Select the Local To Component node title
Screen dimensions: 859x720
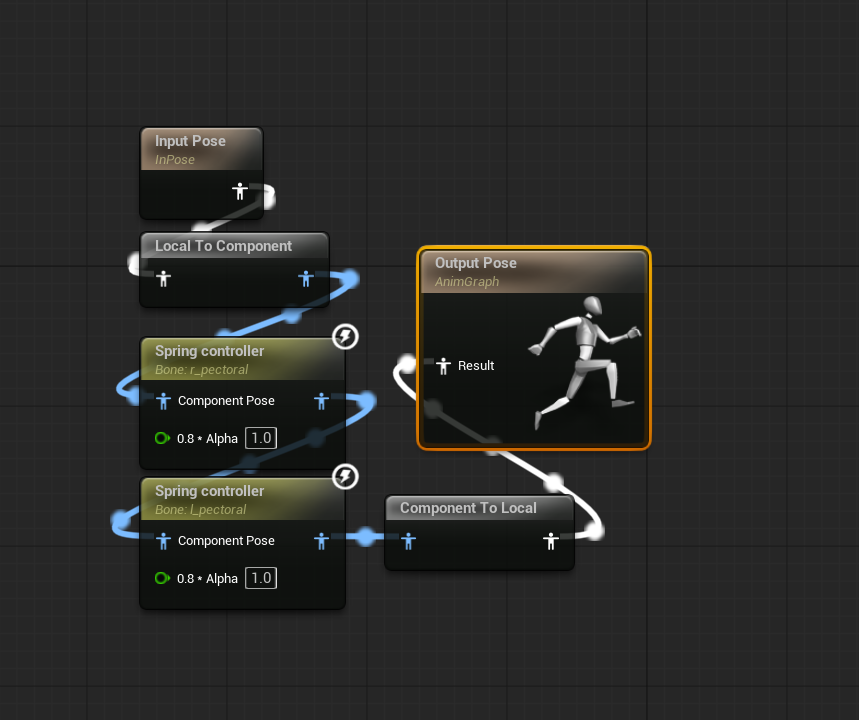tap(223, 246)
